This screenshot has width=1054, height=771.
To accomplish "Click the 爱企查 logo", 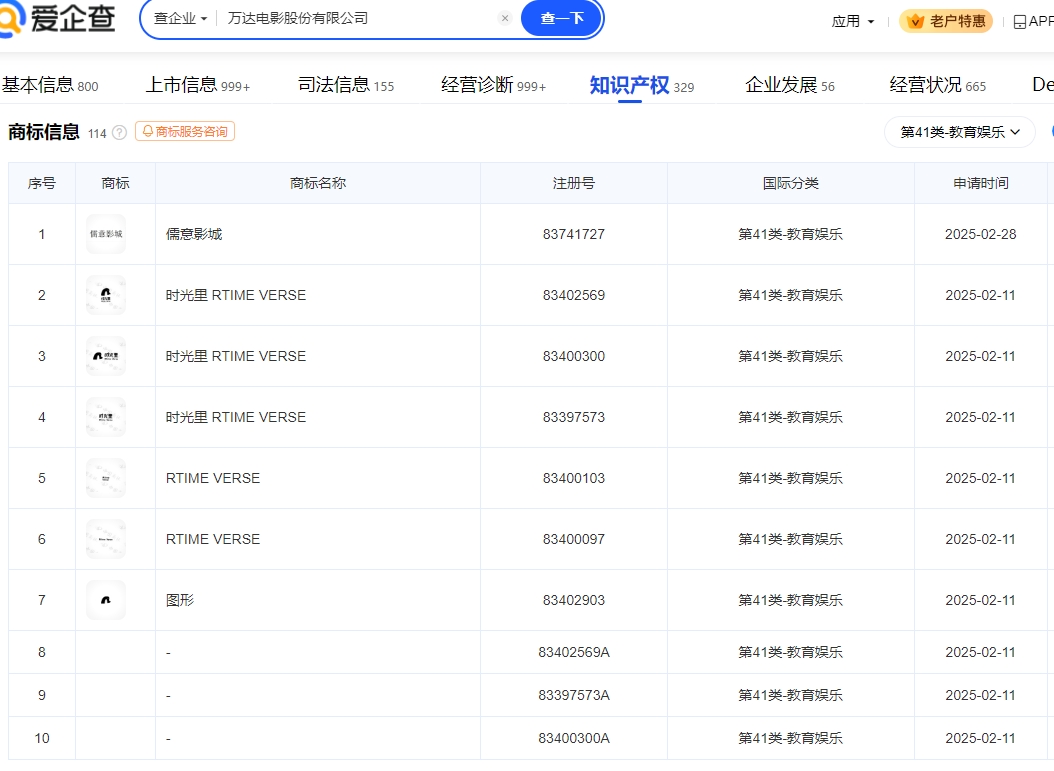I will tap(56, 18).
